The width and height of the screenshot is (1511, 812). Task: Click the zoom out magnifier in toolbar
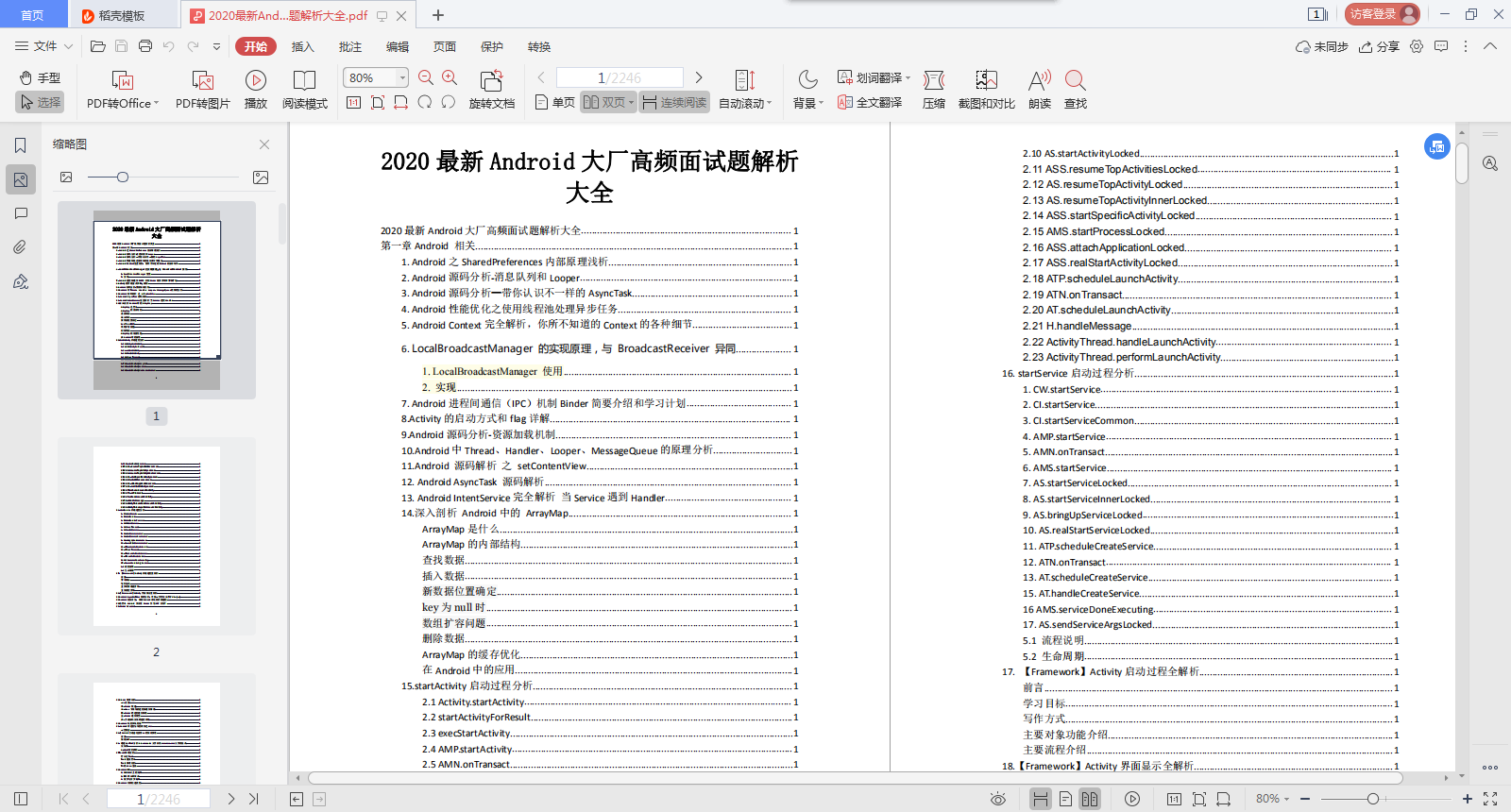pyautogui.click(x=426, y=77)
